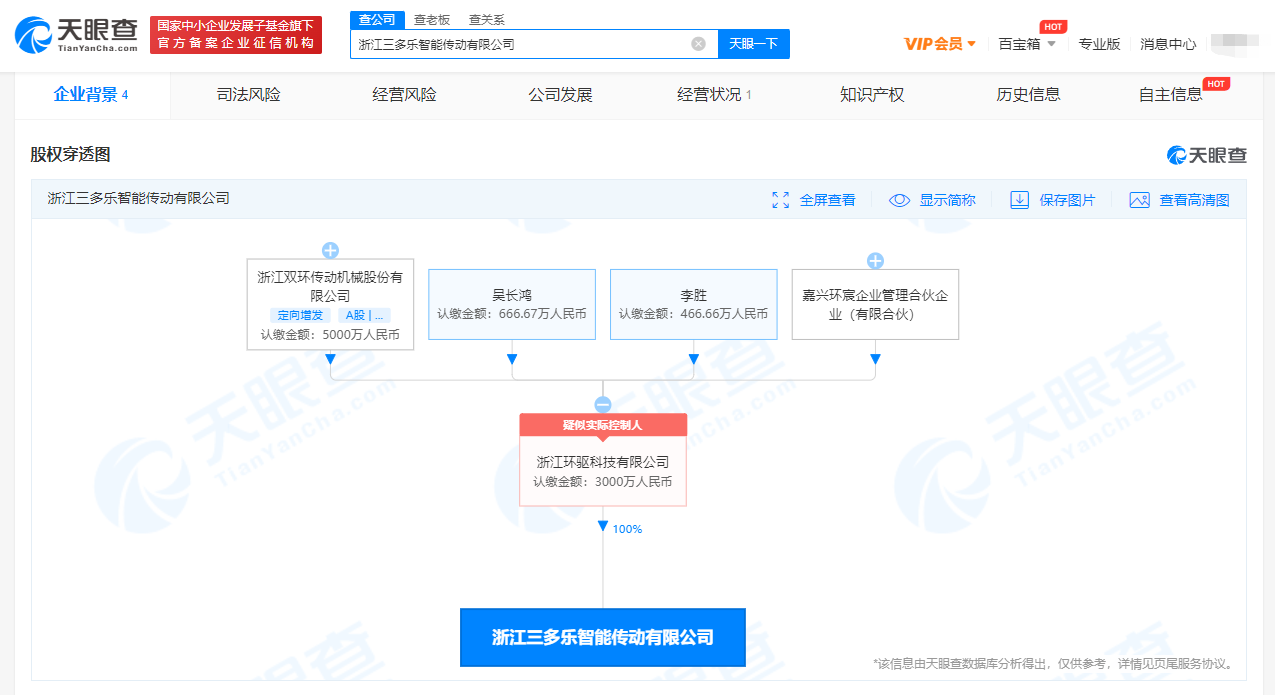Open the 百宝箱 dropdown menu
The image size is (1275, 695).
(1027, 44)
